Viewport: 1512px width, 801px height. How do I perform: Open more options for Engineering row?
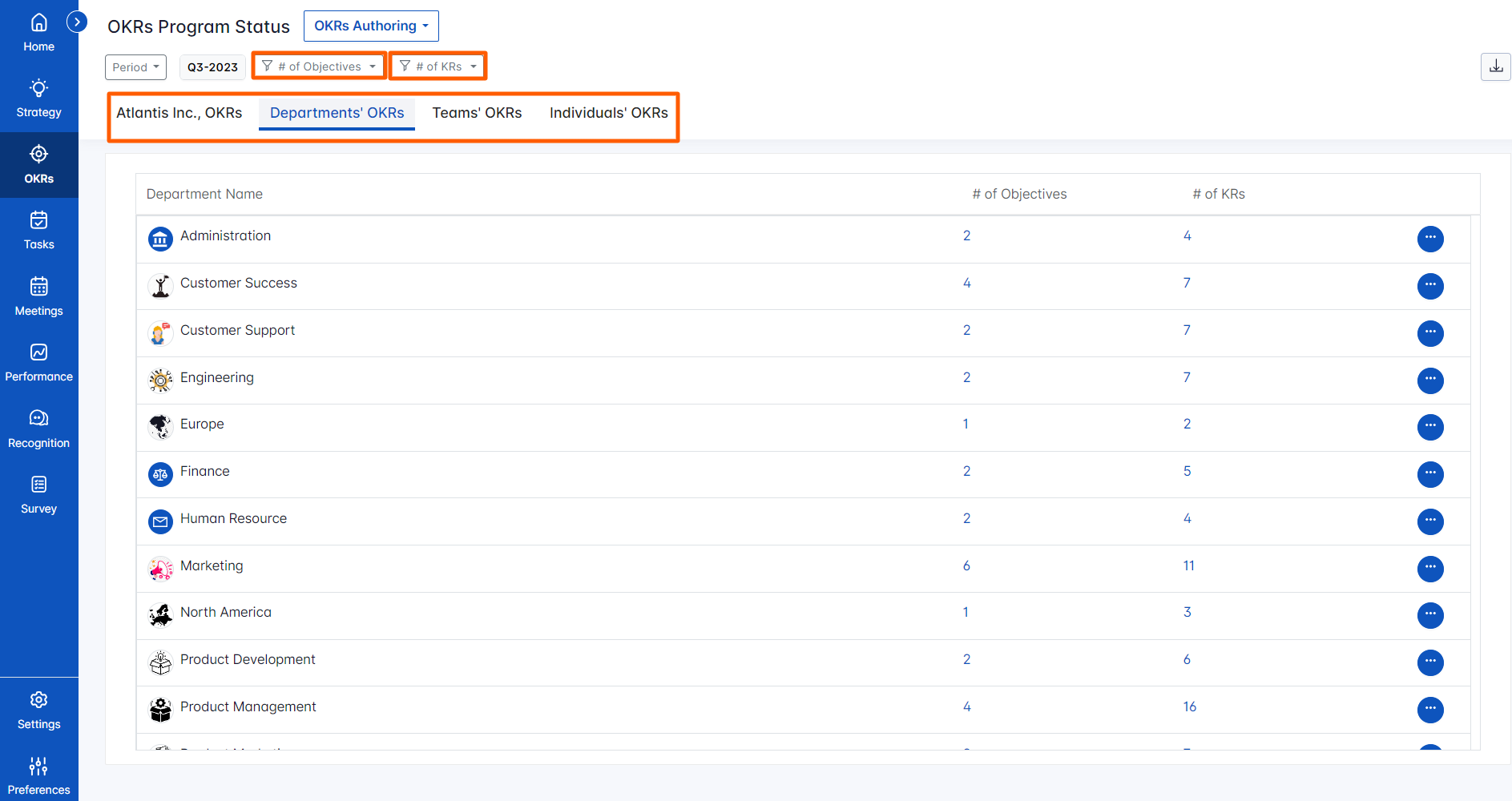pos(1430,380)
